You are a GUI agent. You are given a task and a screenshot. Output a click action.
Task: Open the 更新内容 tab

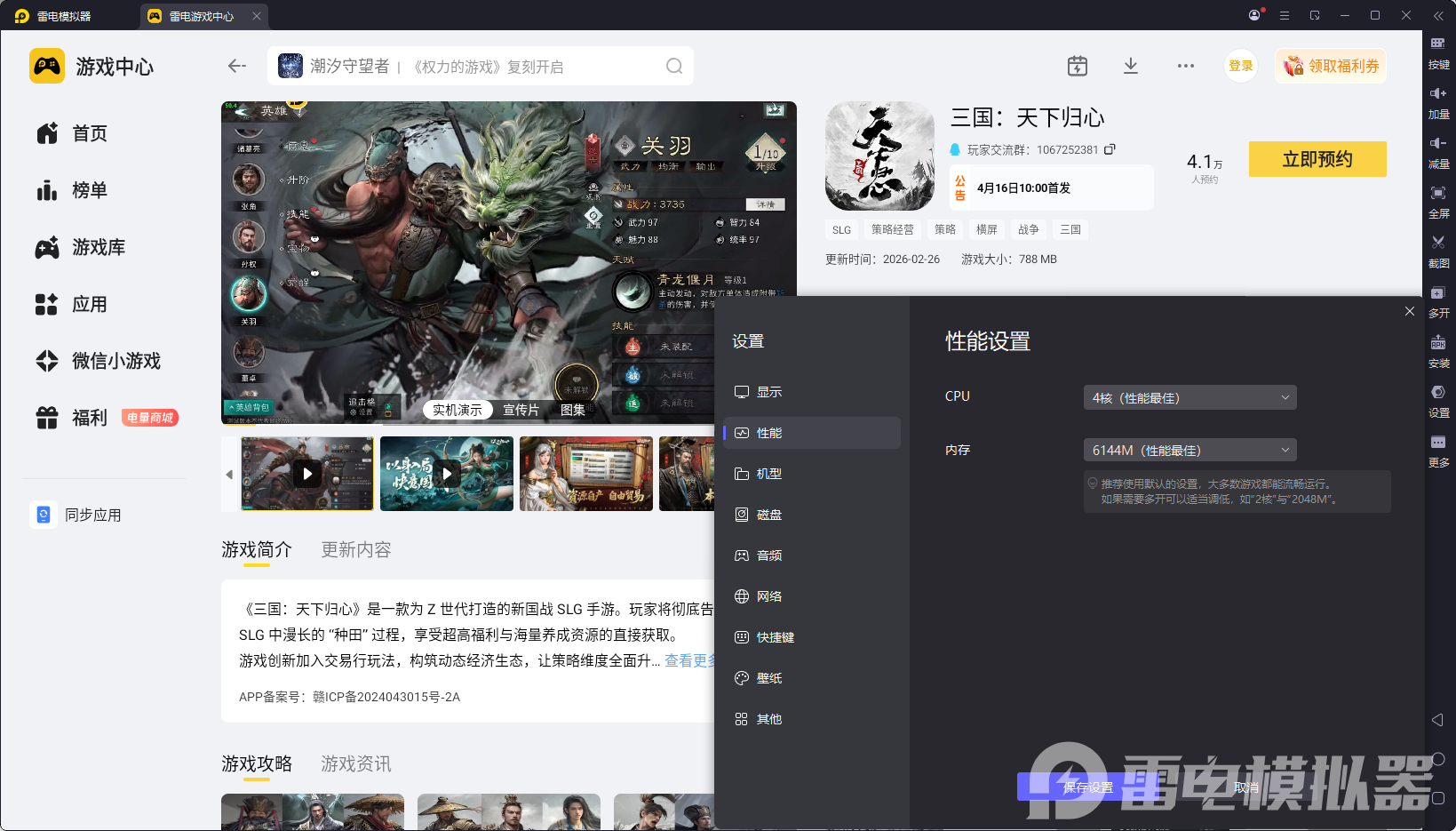pos(356,550)
